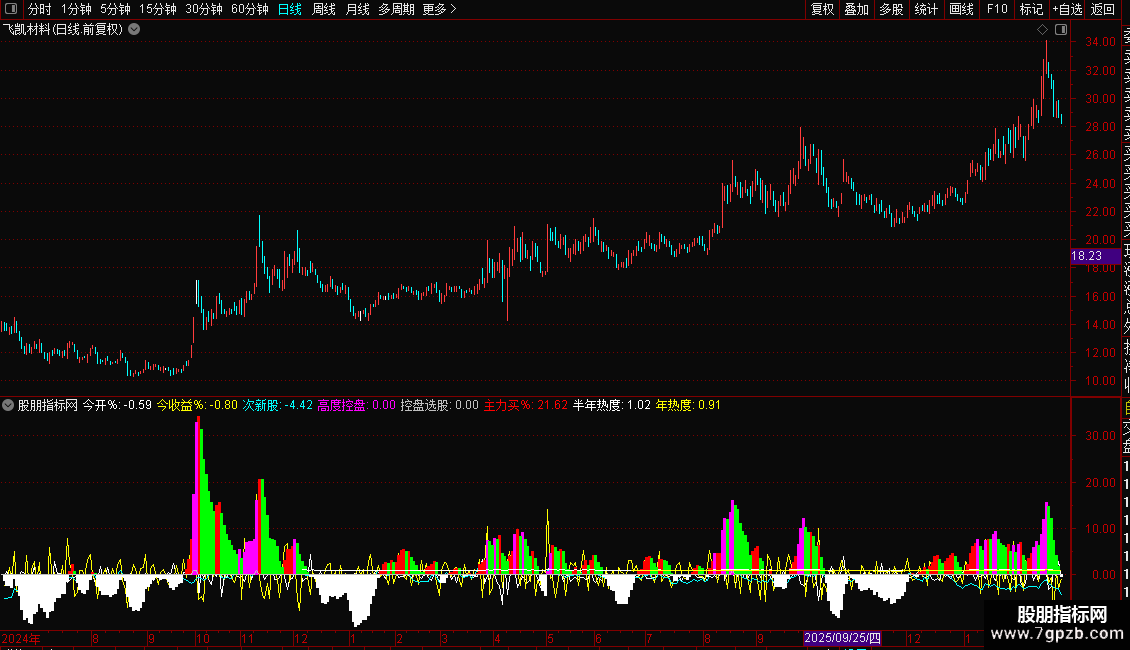1130x650 pixels.
Task: Click the diamond marker icon above chart
Action: tap(1042, 30)
